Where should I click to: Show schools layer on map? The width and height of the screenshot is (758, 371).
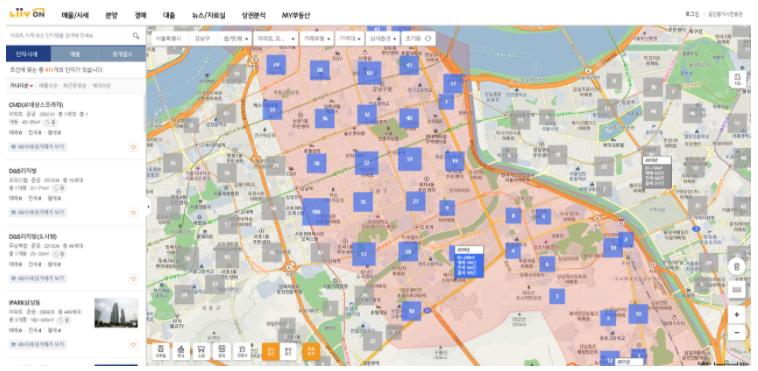(181, 351)
